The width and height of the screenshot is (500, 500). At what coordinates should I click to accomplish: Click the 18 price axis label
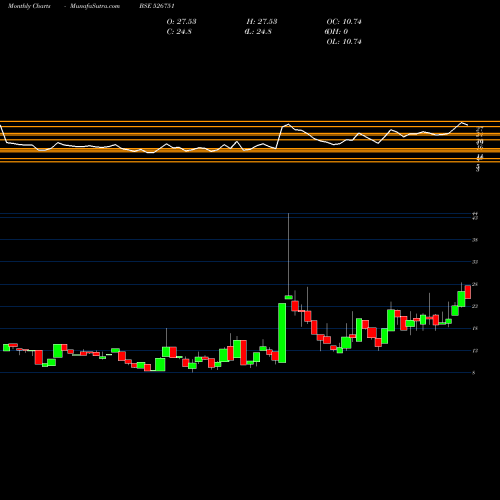475,328
